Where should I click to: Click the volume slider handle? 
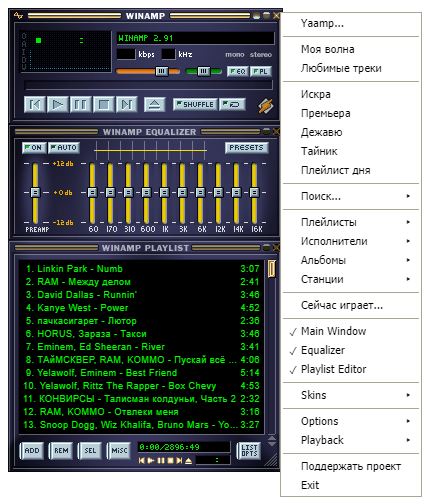tap(162, 71)
